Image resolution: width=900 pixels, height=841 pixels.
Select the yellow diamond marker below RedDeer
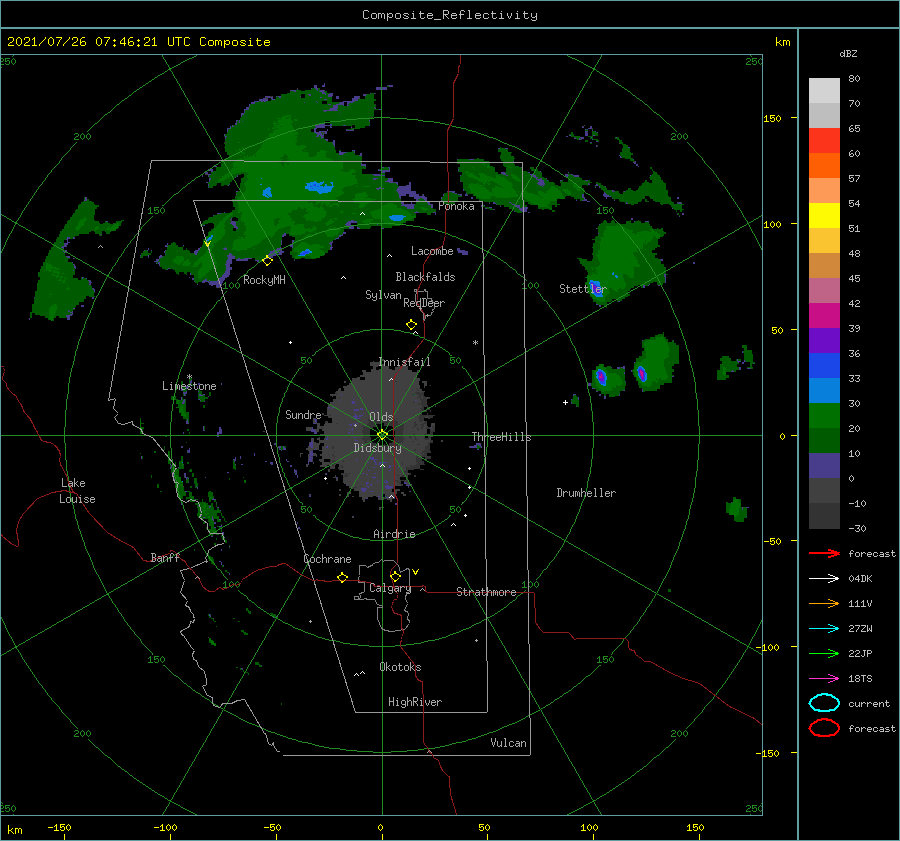click(412, 325)
